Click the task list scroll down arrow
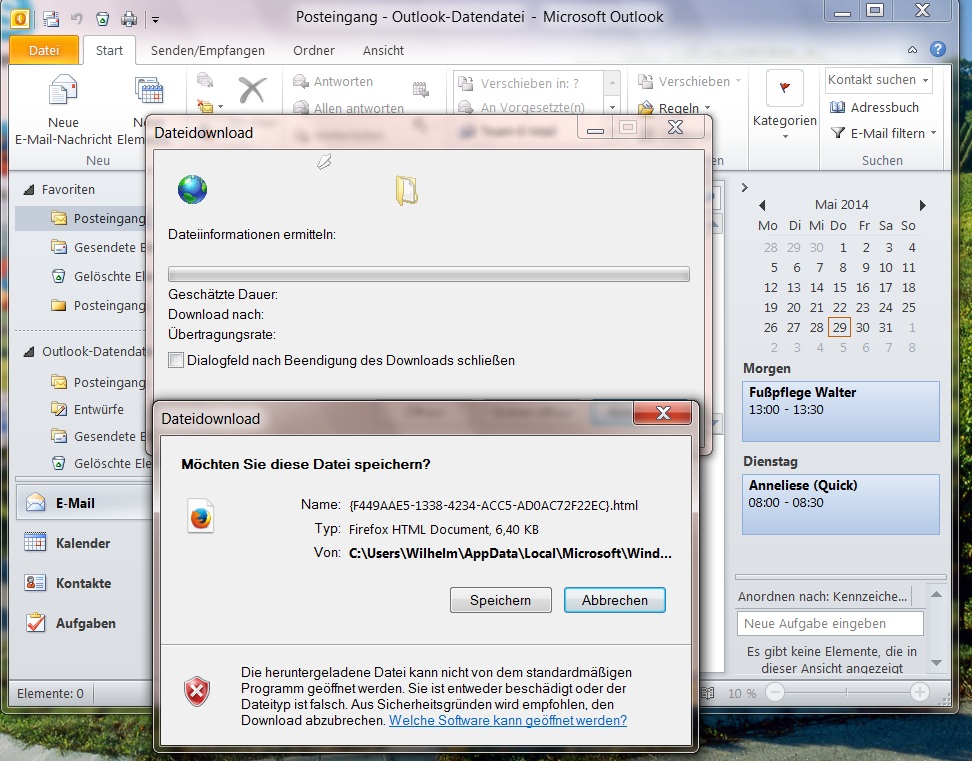The width and height of the screenshot is (972, 761). 936,662
